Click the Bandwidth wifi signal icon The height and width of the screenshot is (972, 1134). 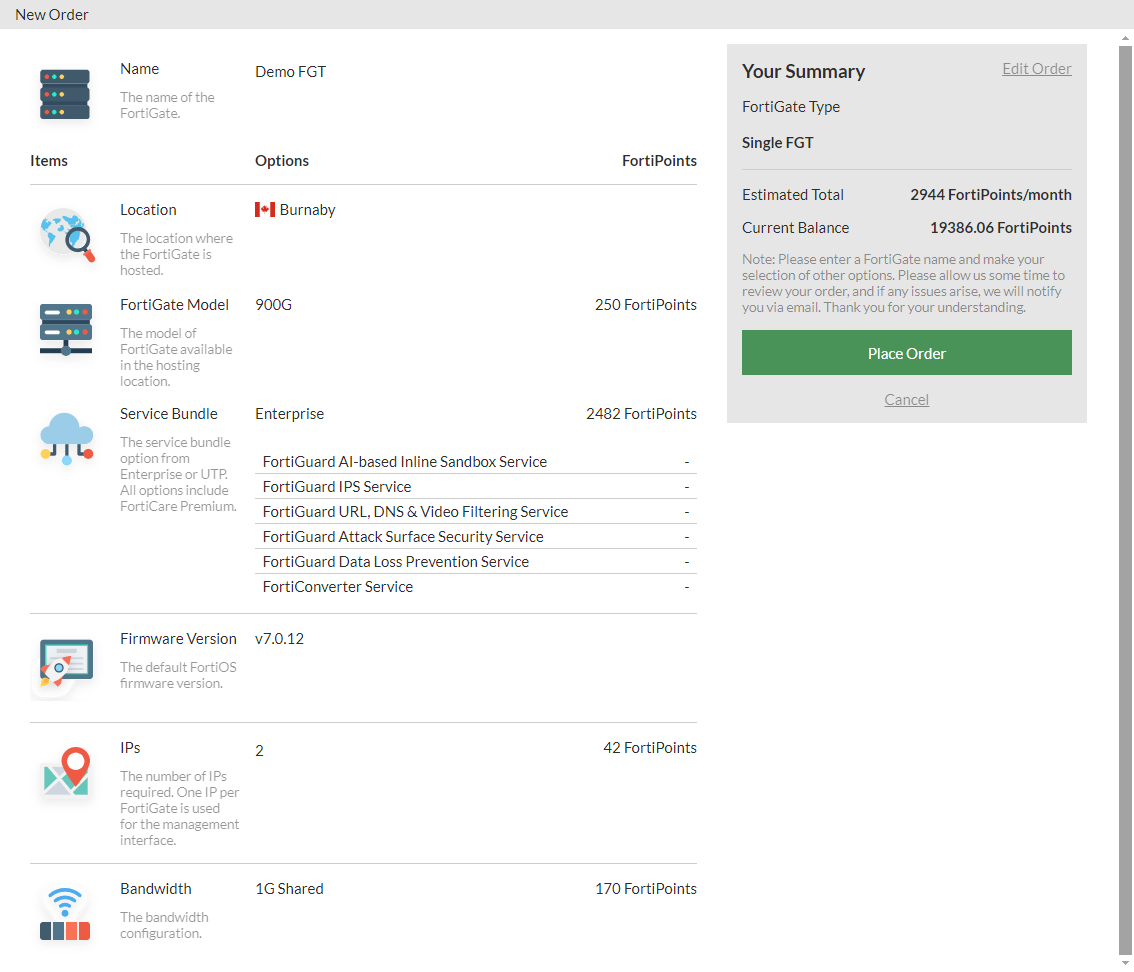point(66,913)
